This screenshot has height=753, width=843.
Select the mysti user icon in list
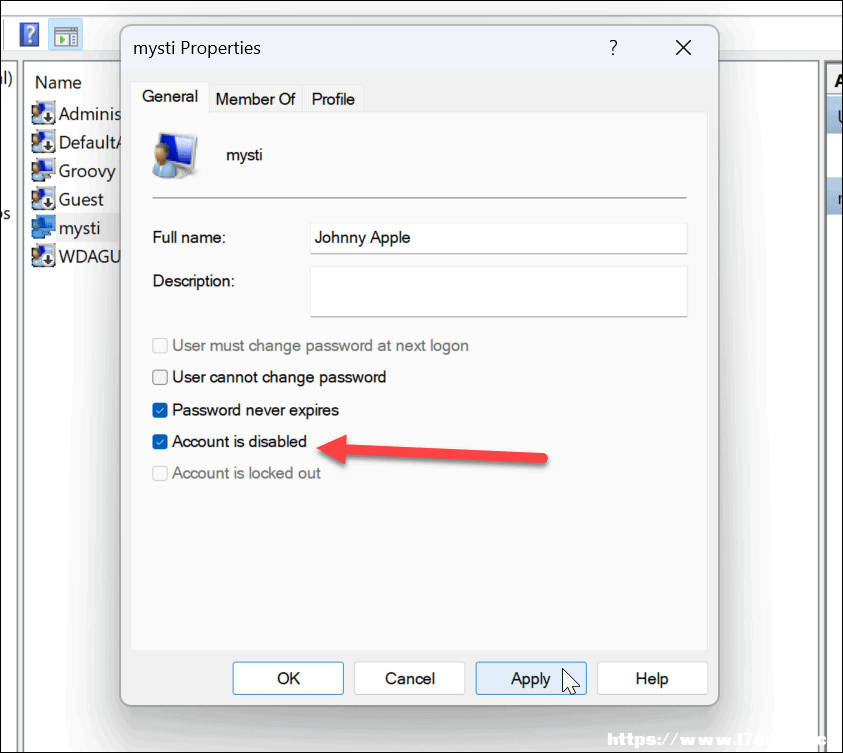click(43, 228)
